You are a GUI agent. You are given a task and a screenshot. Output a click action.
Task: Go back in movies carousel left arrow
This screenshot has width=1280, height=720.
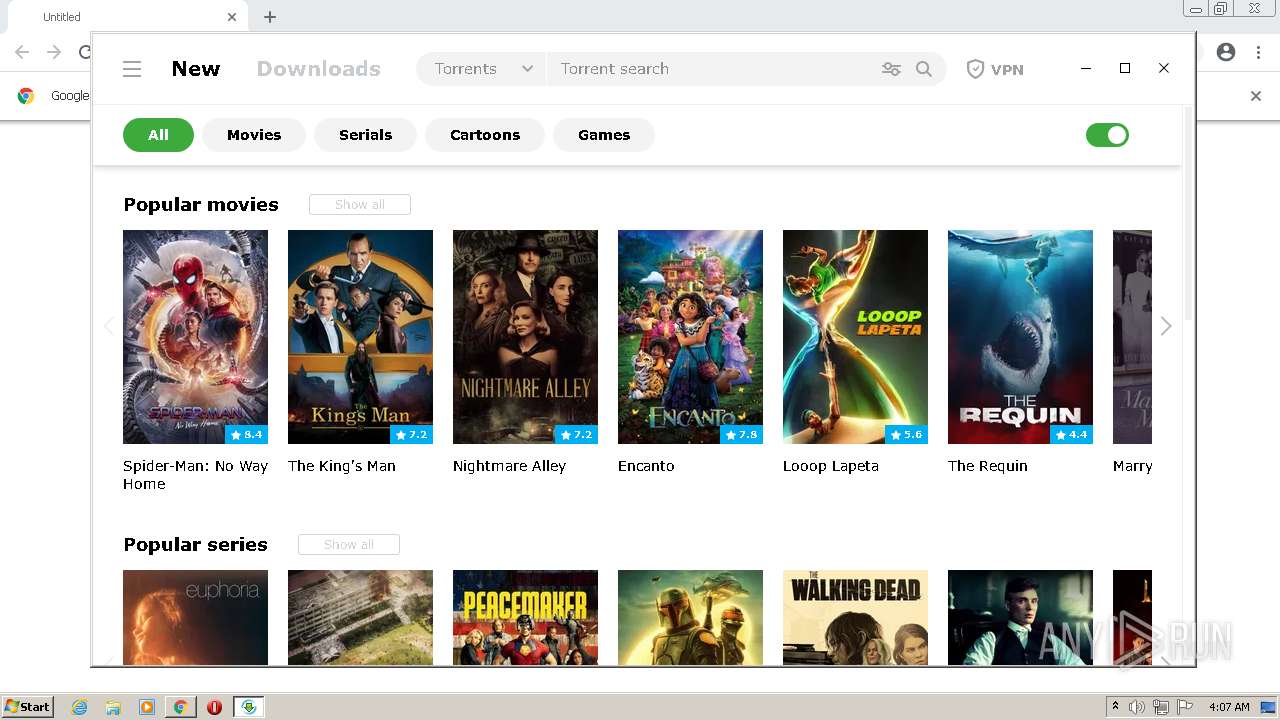click(x=108, y=326)
